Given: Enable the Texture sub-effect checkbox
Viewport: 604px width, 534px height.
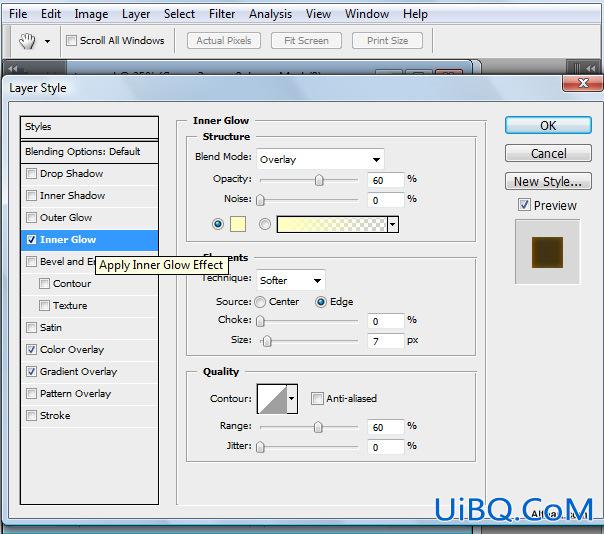Looking at the screenshot, I should (x=44, y=306).
